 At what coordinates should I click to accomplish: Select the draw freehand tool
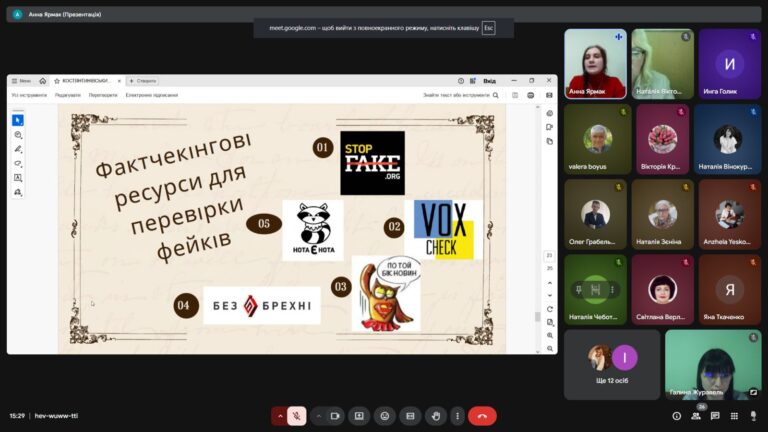point(18,163)
